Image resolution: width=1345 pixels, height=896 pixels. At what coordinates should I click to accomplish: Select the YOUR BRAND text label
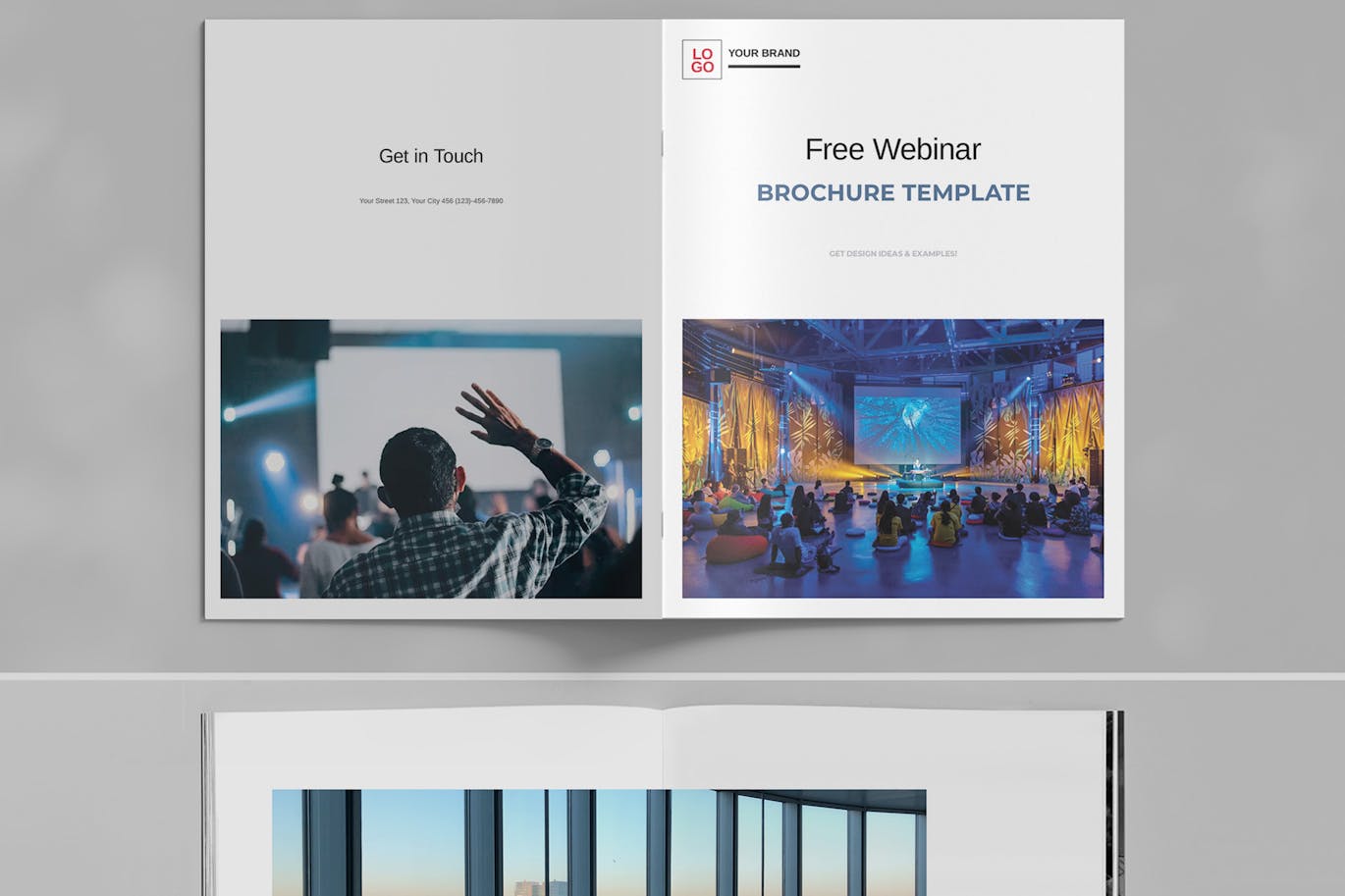(764, 53)
